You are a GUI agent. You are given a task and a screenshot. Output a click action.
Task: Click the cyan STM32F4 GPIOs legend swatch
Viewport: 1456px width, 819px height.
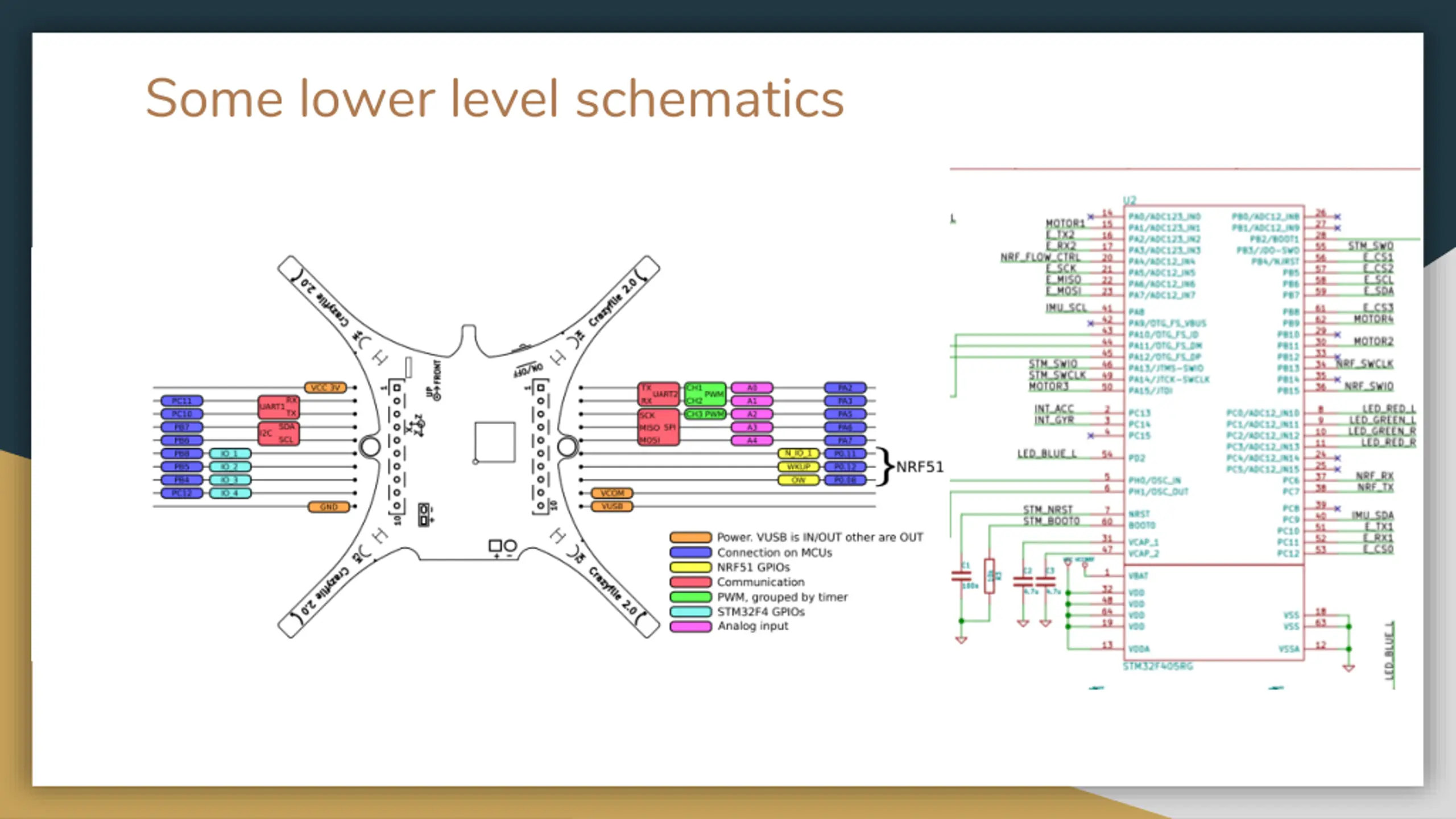coord(691,612)
